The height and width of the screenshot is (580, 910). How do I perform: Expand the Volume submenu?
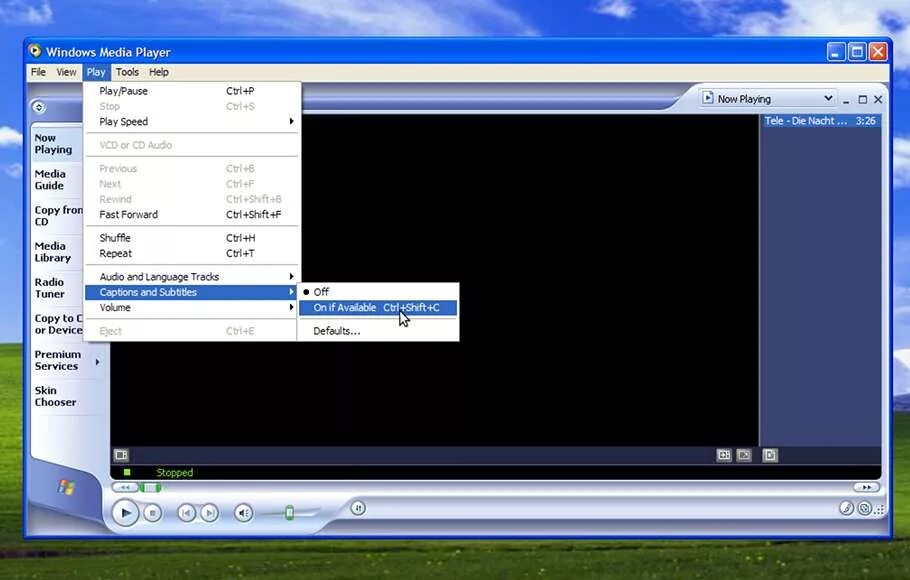(x=192, y=308)
